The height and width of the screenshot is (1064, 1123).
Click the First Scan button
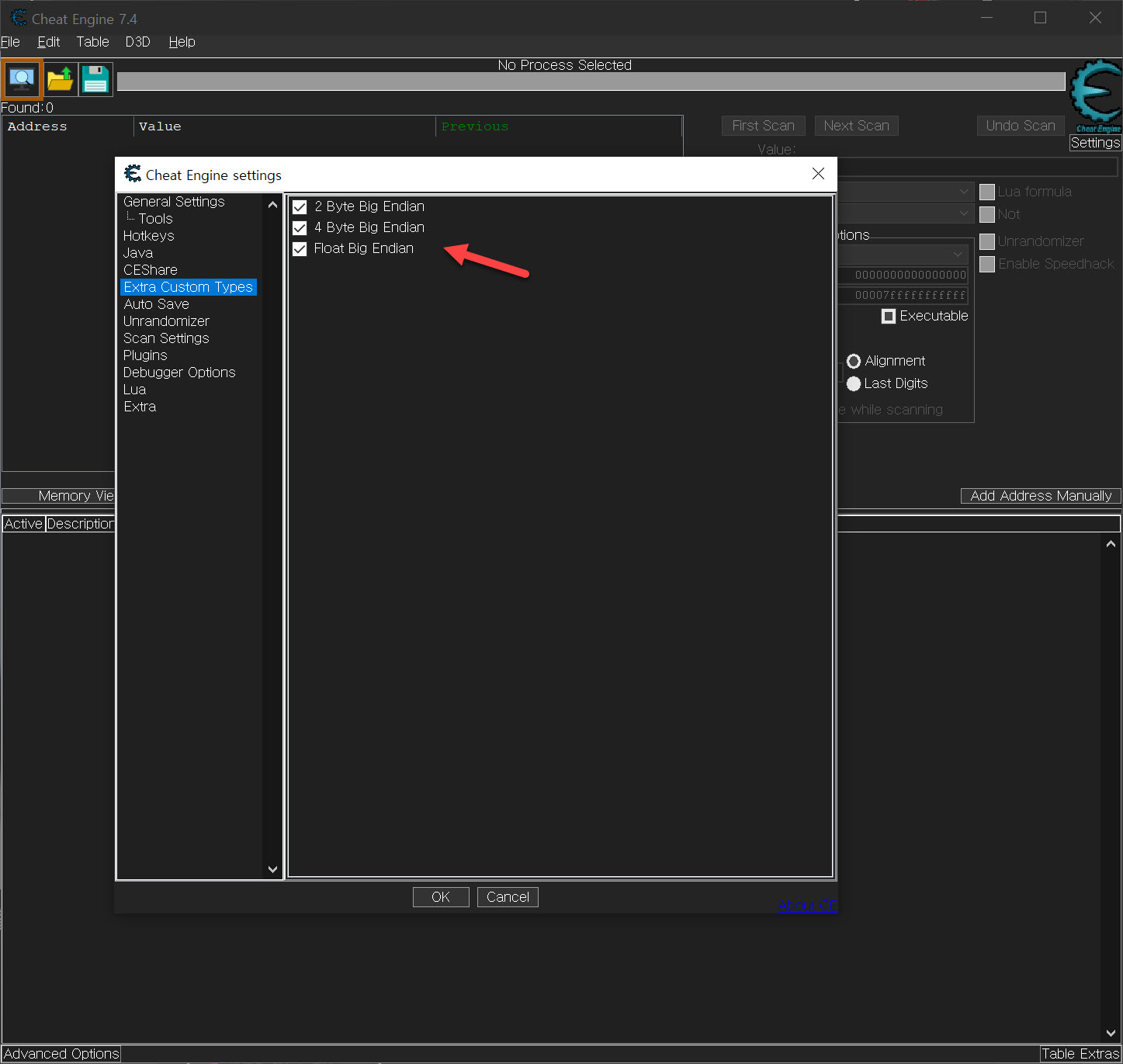click(764, 126)
